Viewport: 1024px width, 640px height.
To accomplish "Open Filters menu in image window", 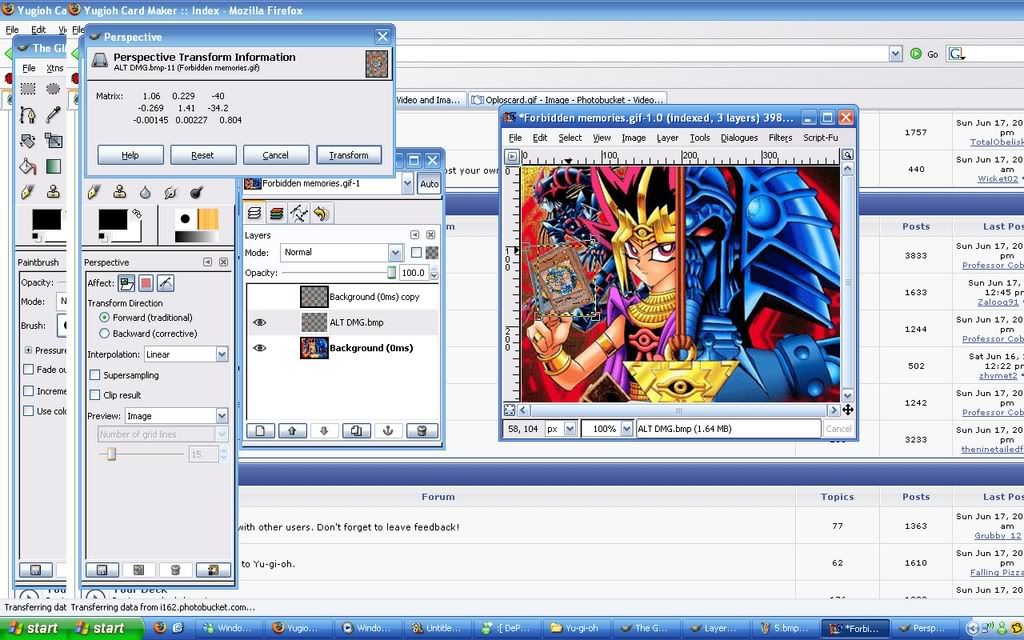I will (x=780, y=138).
